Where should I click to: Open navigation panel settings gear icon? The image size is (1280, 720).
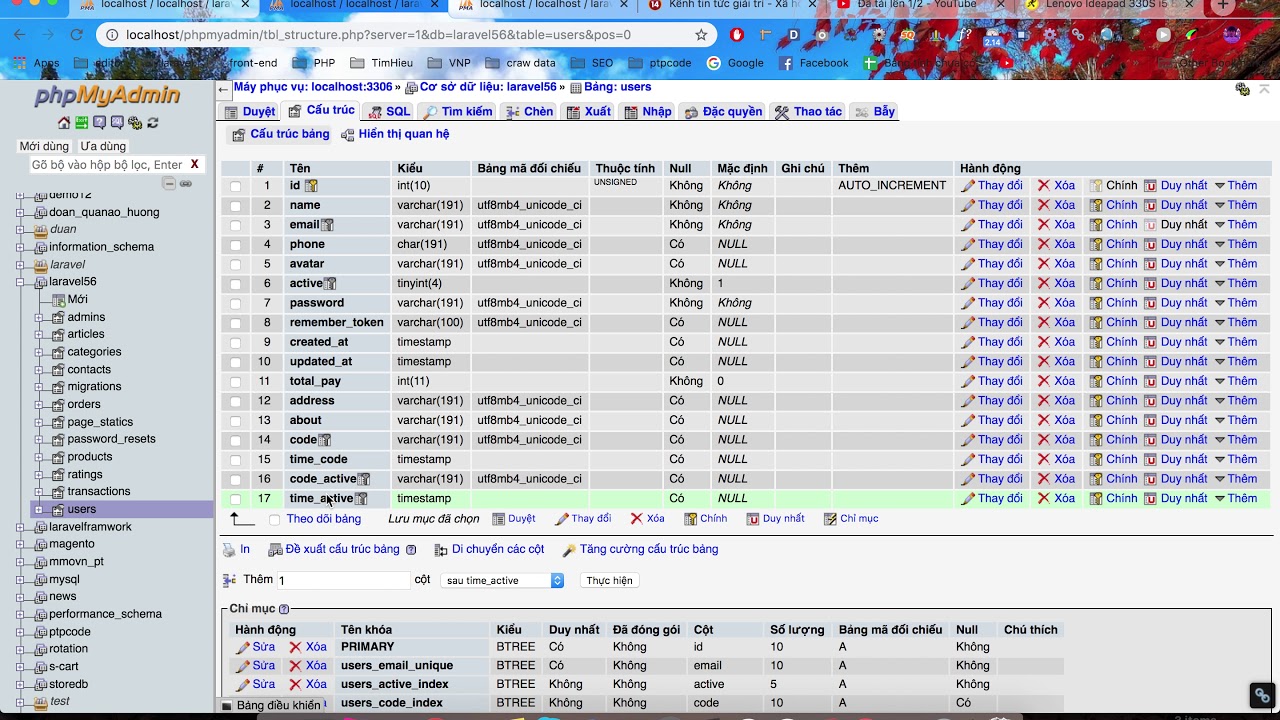(x=135, y=123)
